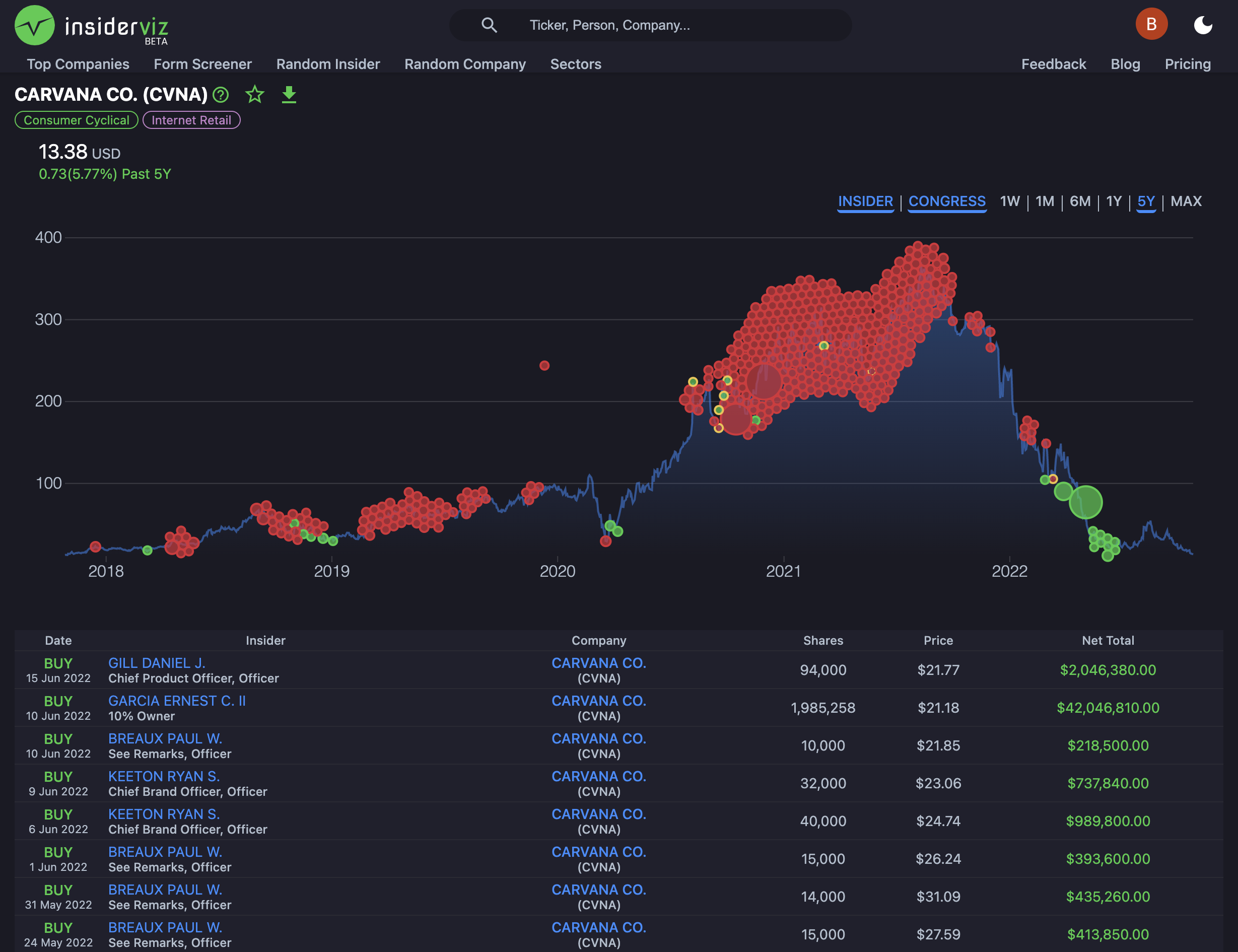Toggle INSIDER trades overlay
Image resolution: width=1238 pixels, height=952 pixels.
pyautogui.click(x=865, y=201)
